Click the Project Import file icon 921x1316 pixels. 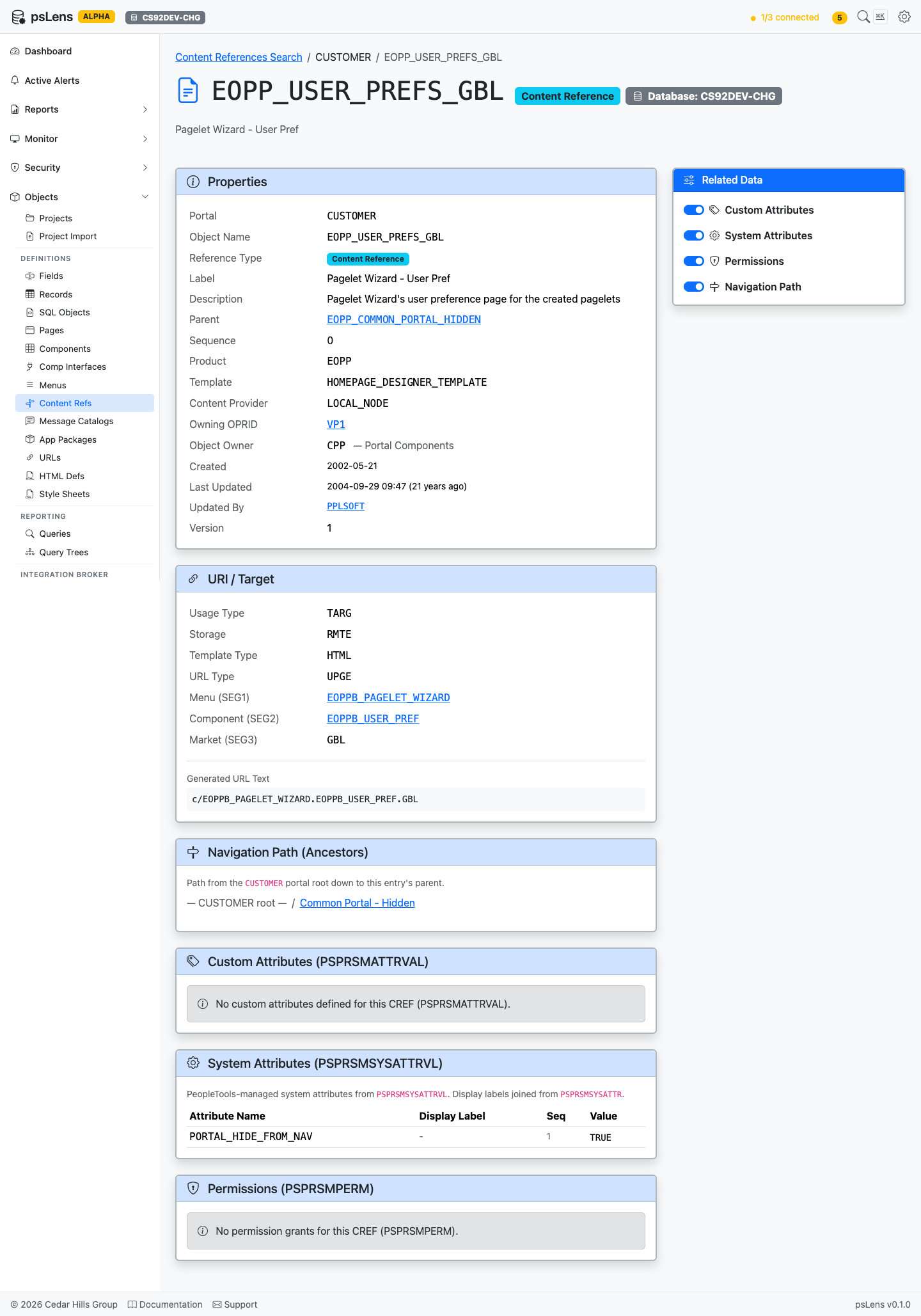coord(30,236)
